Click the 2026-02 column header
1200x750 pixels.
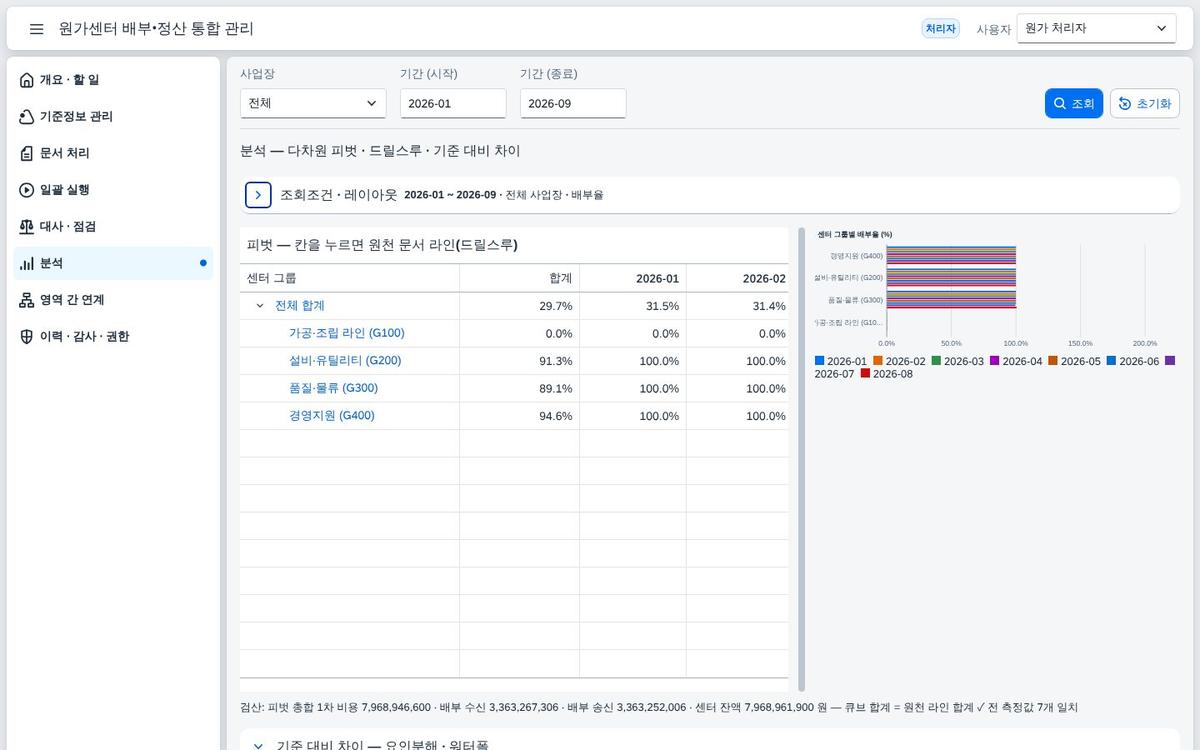point(739,278)
